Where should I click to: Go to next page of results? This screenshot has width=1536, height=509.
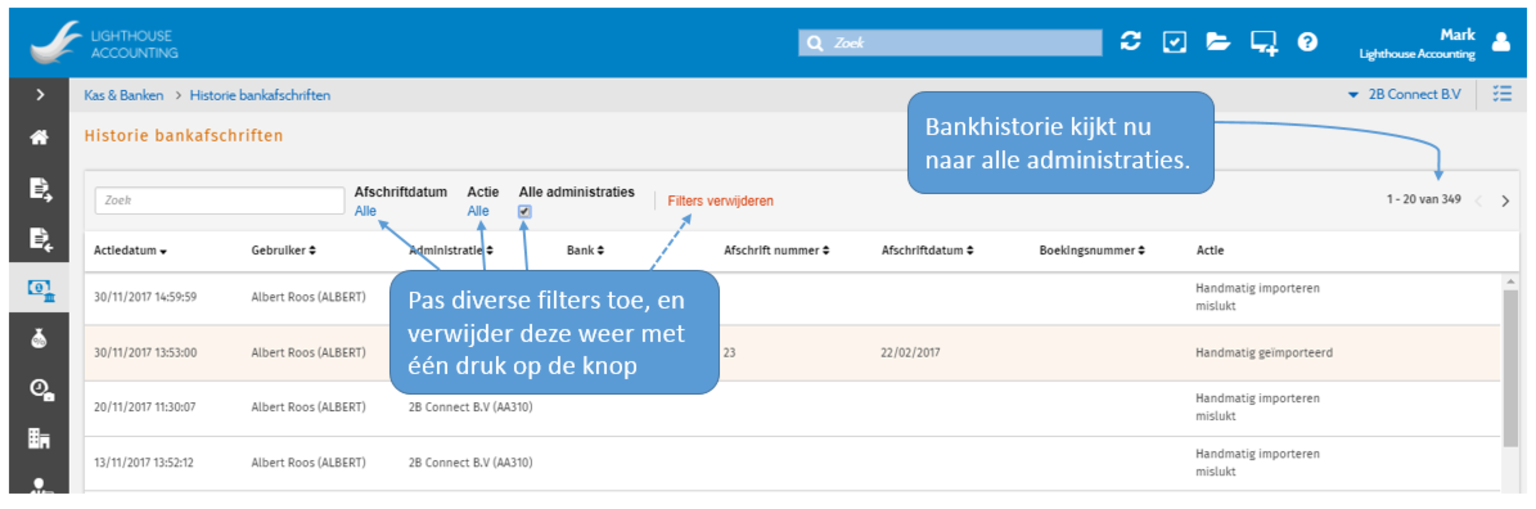click(x=1505, y=201)
